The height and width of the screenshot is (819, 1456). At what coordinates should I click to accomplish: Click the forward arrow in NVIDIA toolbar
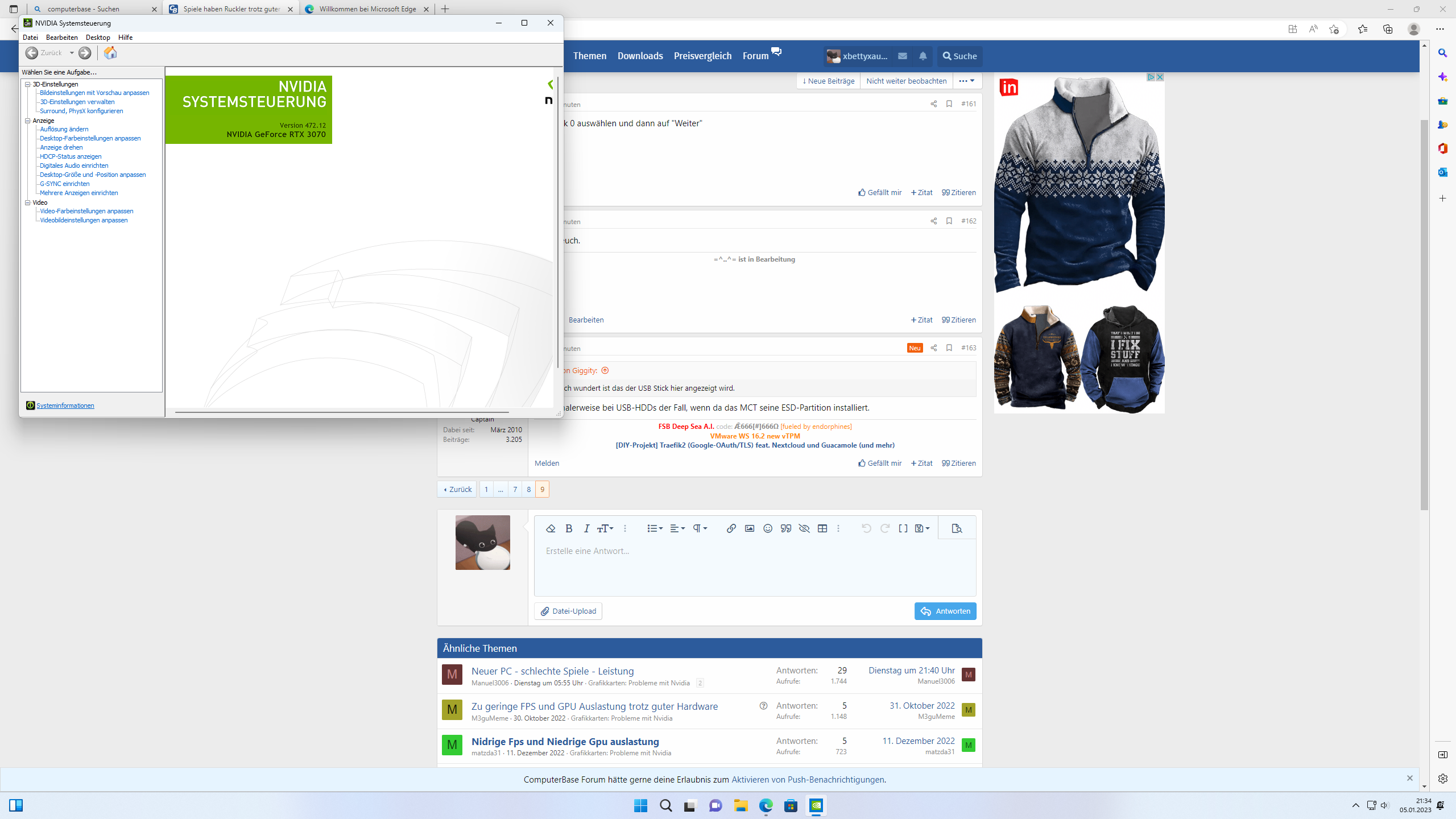85,53
